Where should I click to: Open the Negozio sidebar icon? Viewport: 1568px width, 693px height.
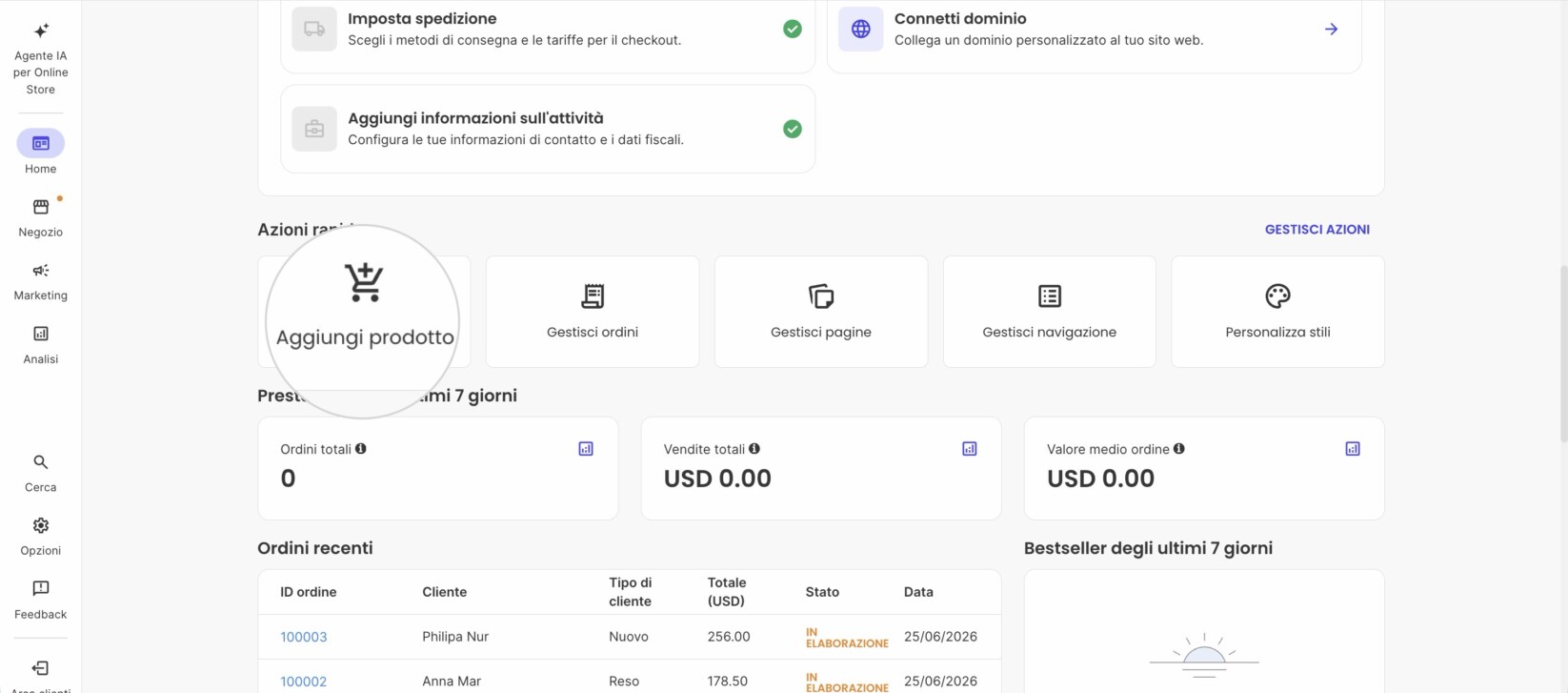coord(40,207)
